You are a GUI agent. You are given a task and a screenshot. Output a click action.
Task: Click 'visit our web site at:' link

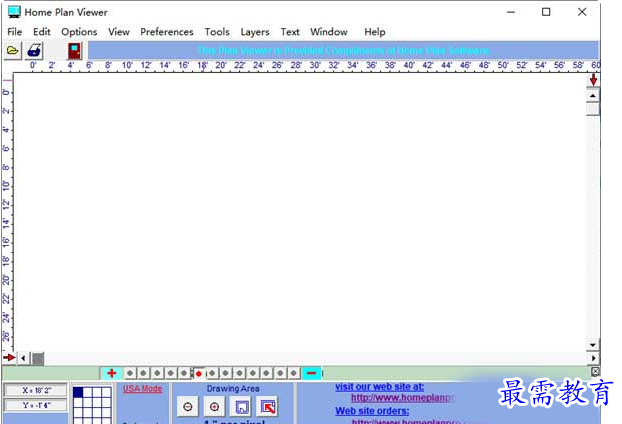pos(379,387)
